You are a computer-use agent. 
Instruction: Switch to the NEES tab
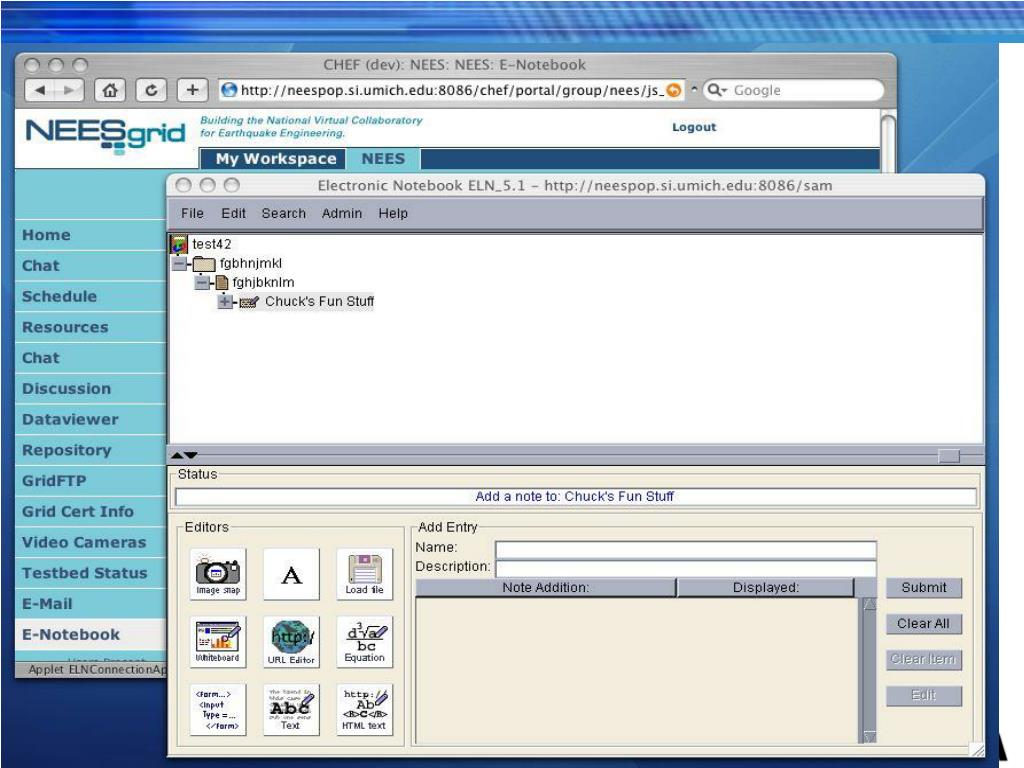point(383,159)
